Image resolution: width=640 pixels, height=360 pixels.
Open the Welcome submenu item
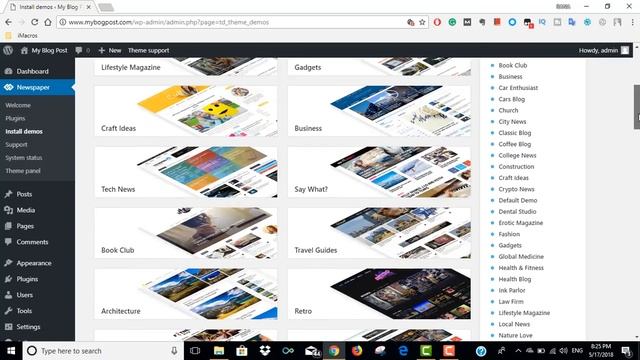click(x=18, y=105)
